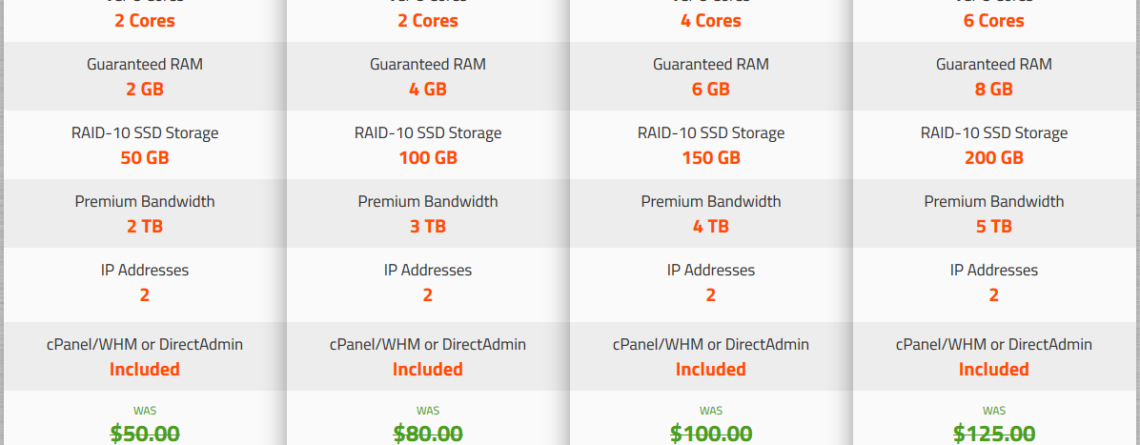This screenshot has height=445, width=1140.
Task: Click the struck-through $80.00 price
Action: click(428, 434)
